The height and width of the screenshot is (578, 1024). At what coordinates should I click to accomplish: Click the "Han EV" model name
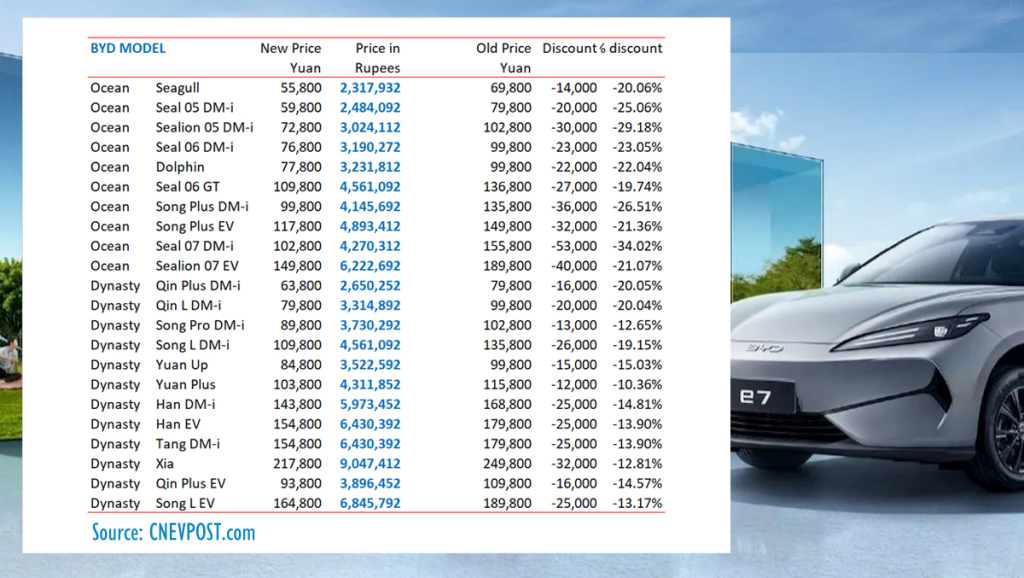point(178,425)
